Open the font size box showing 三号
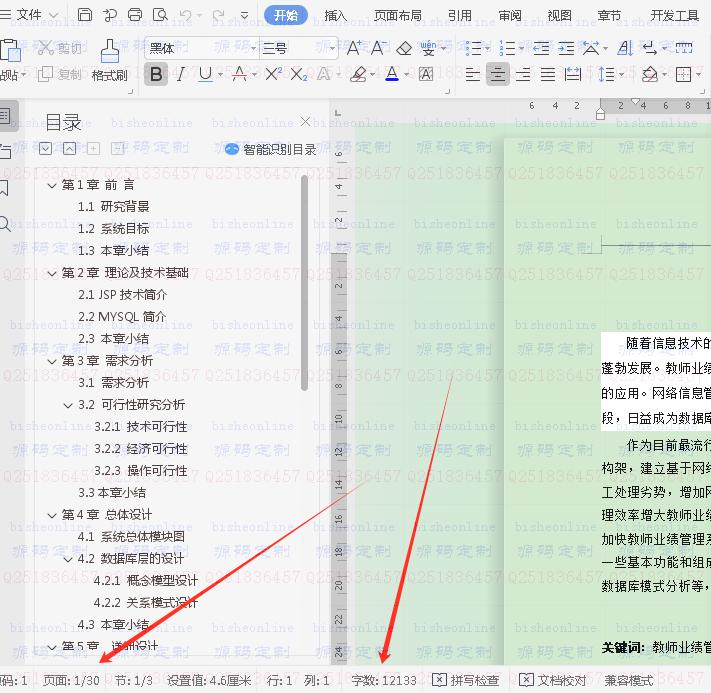The height and width of the screenshot is (693, 711). coord(299,48)
